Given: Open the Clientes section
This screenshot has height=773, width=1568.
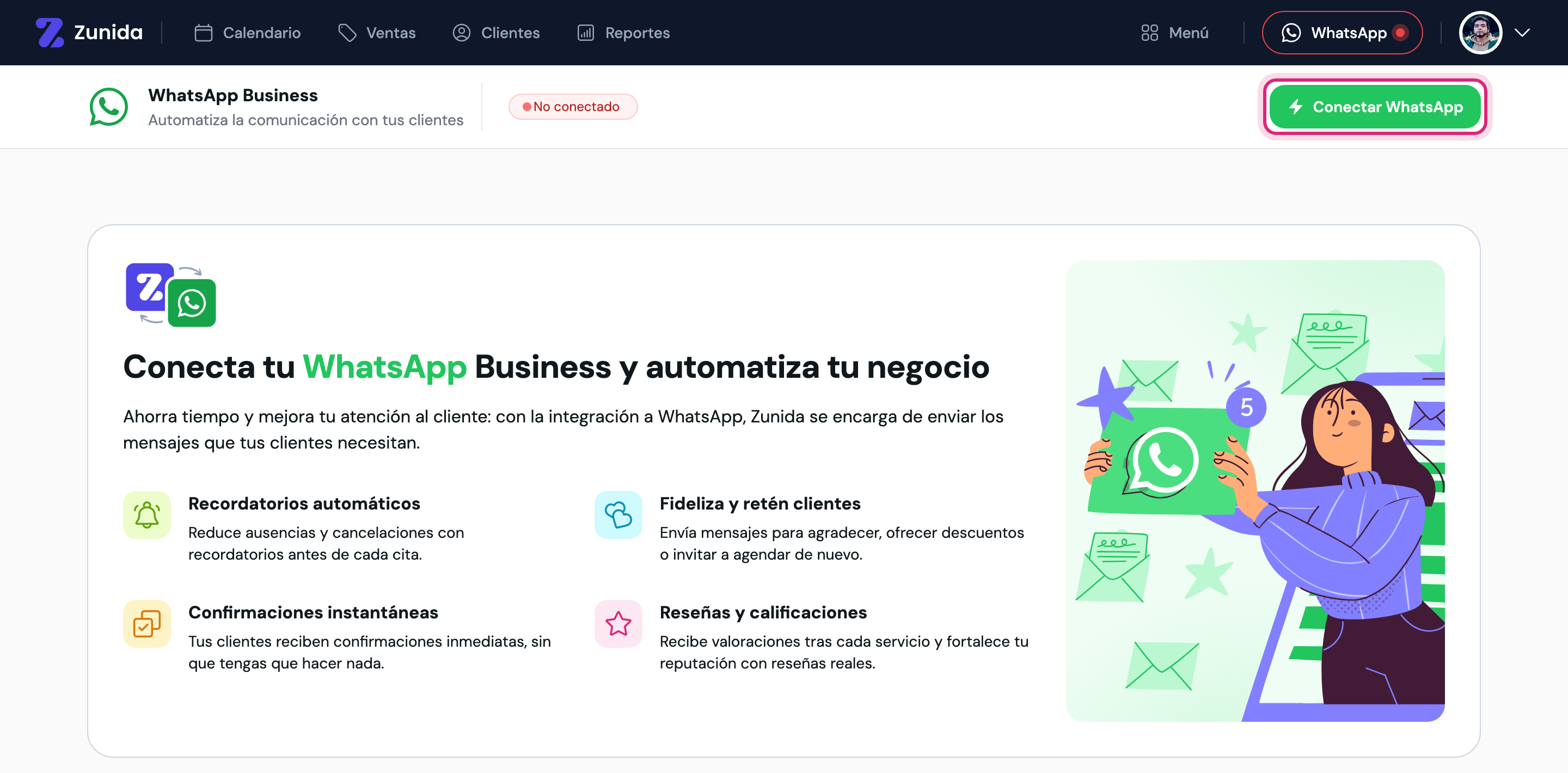Looking at the screenshot, I should pyautogui.click(x=496, y=33).
